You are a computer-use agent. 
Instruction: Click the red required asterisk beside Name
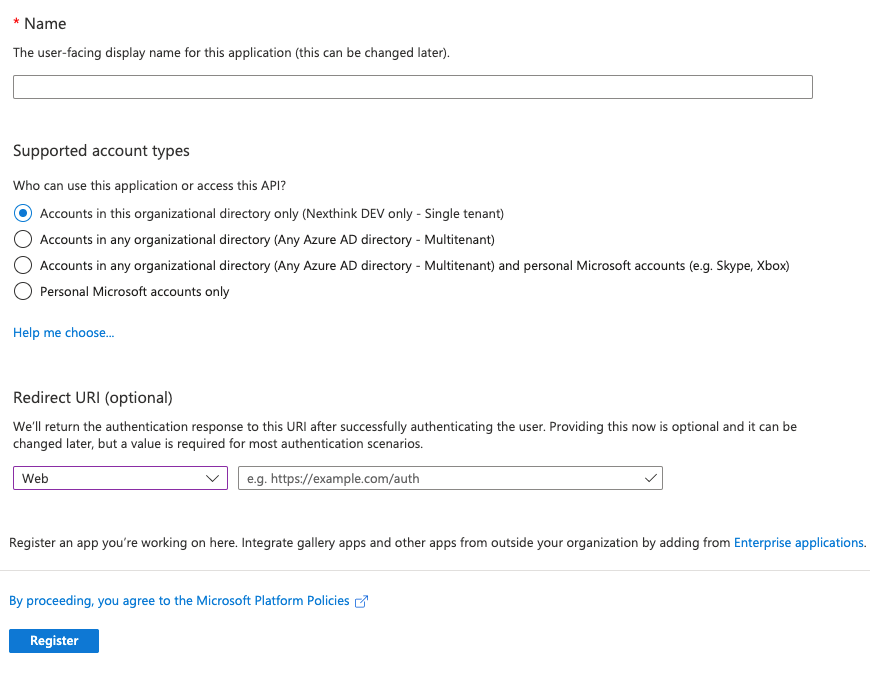[16, 23]
